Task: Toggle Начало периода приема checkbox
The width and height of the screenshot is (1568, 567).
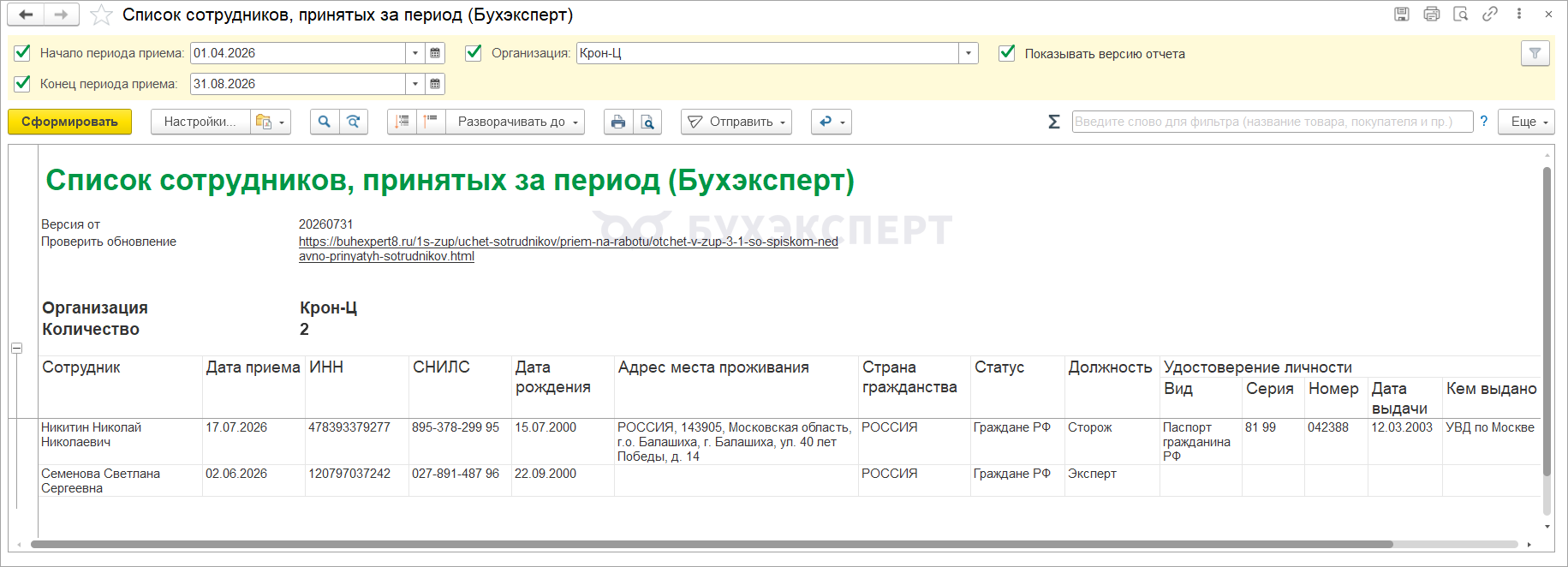Action: pyautogui.click(x=23, y=53)
